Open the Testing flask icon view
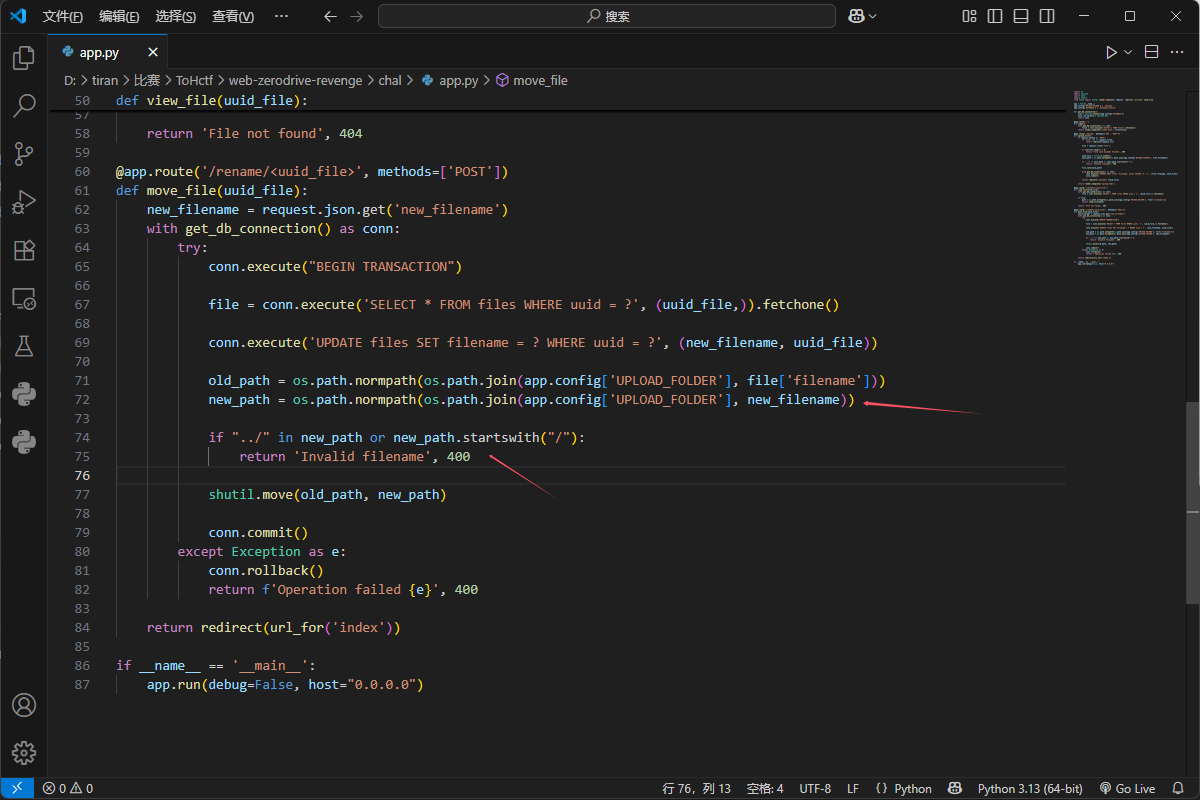Screen dimensions: 1200x800 point(24,346)
